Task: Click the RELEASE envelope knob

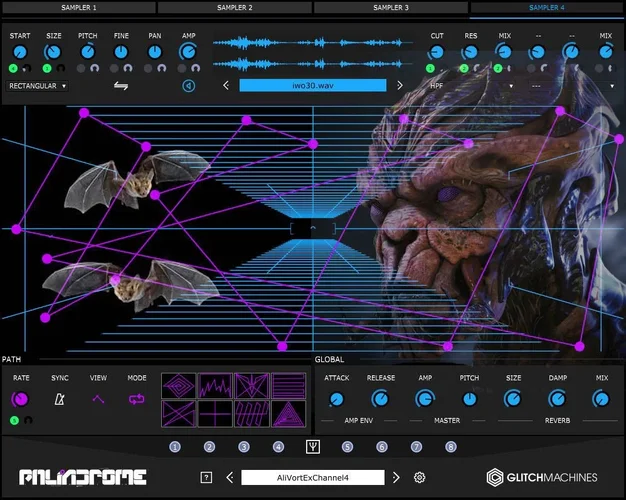Action: 380,399
